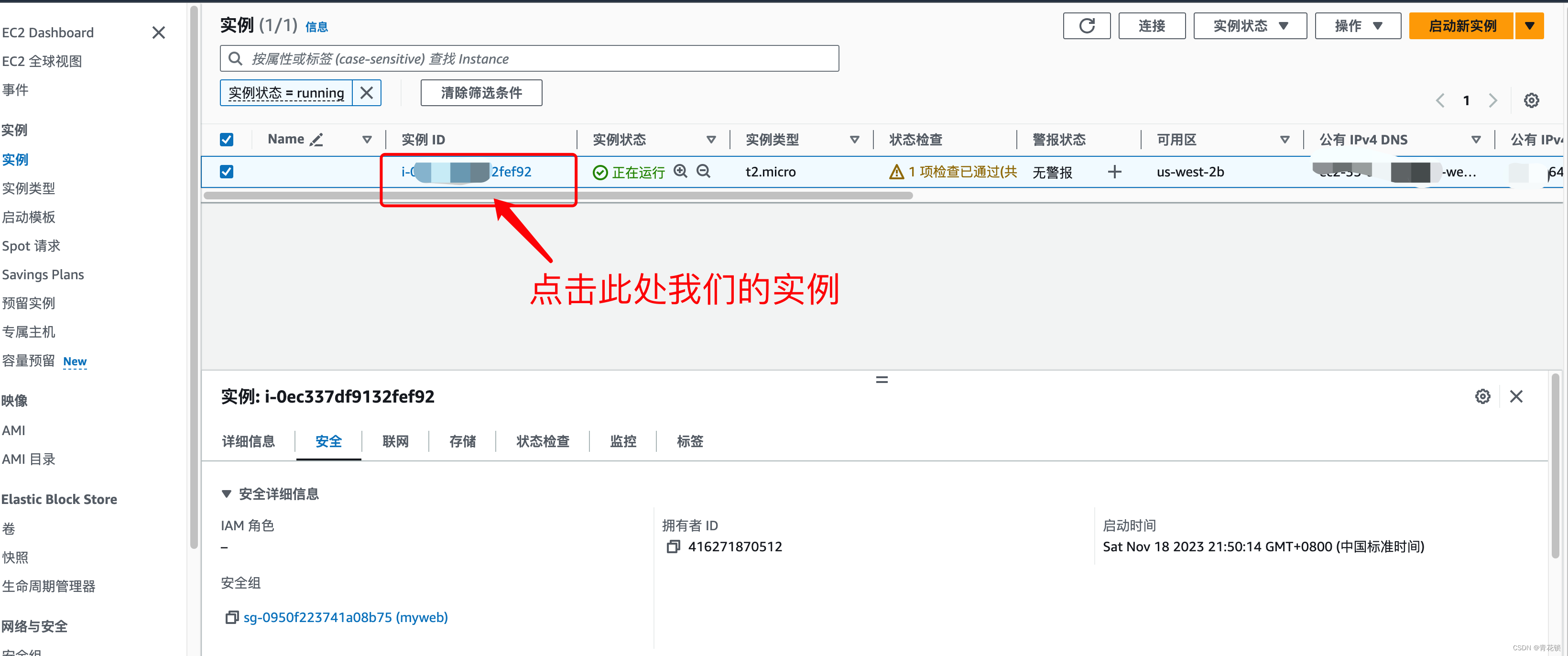Open 专属主机 in the sidebar
This screenshot has width=1568, height=656.
click(x=28, y=332)
